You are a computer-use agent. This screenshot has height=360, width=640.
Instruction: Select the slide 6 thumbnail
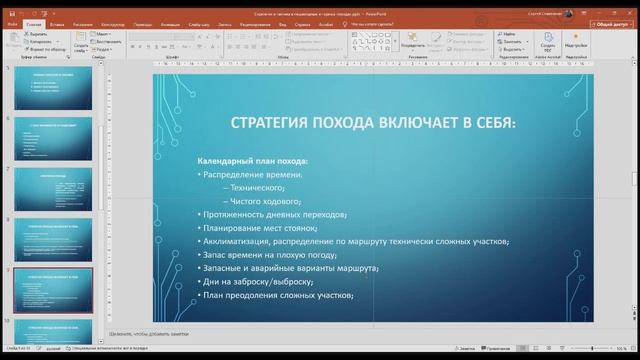(53, 139)
